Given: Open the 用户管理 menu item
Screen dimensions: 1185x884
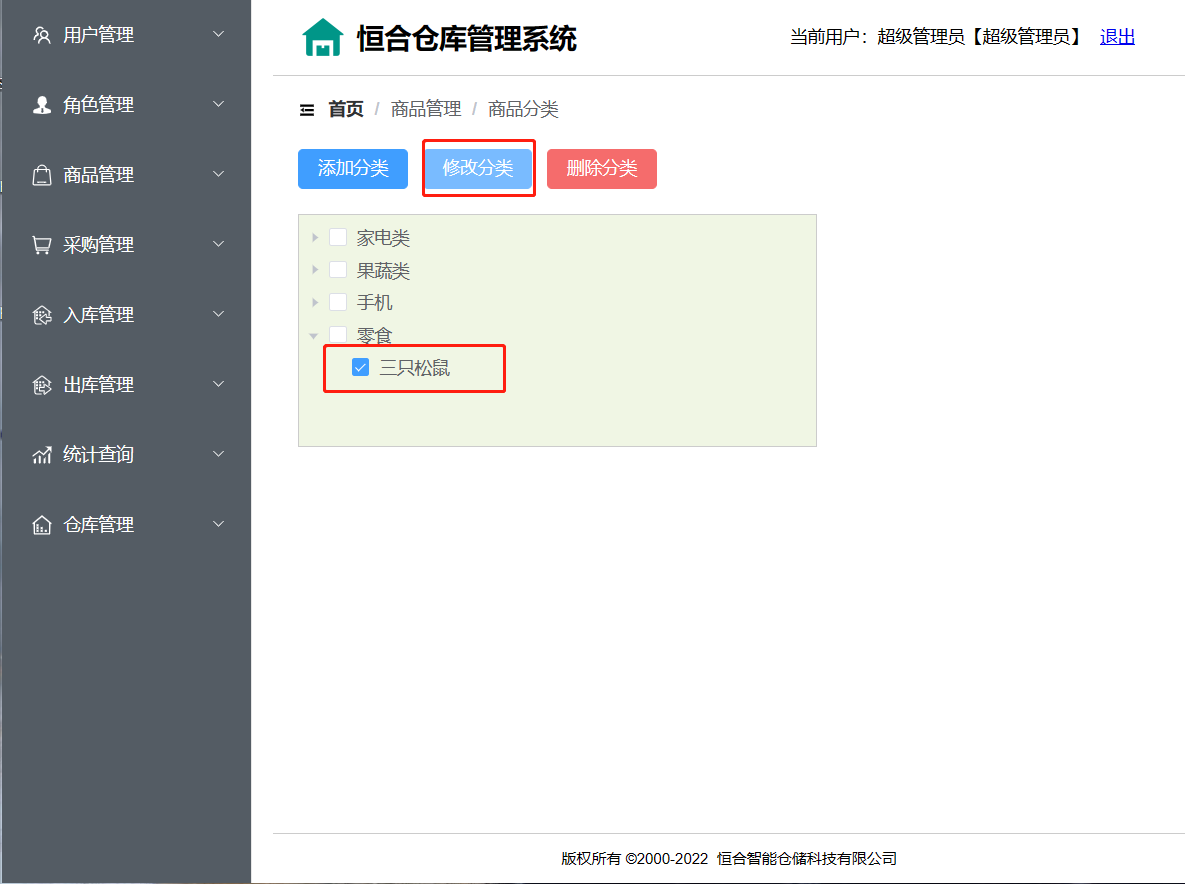Looking at the screenshot, I should tap(126, 35).
